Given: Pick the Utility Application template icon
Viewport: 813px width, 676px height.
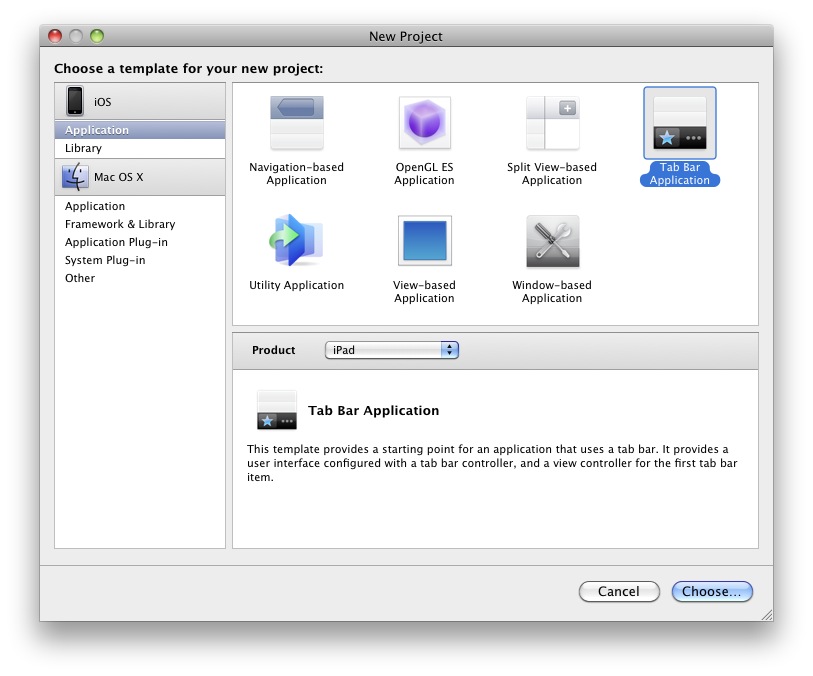Looking at the screenshot, I should point(296,241).
